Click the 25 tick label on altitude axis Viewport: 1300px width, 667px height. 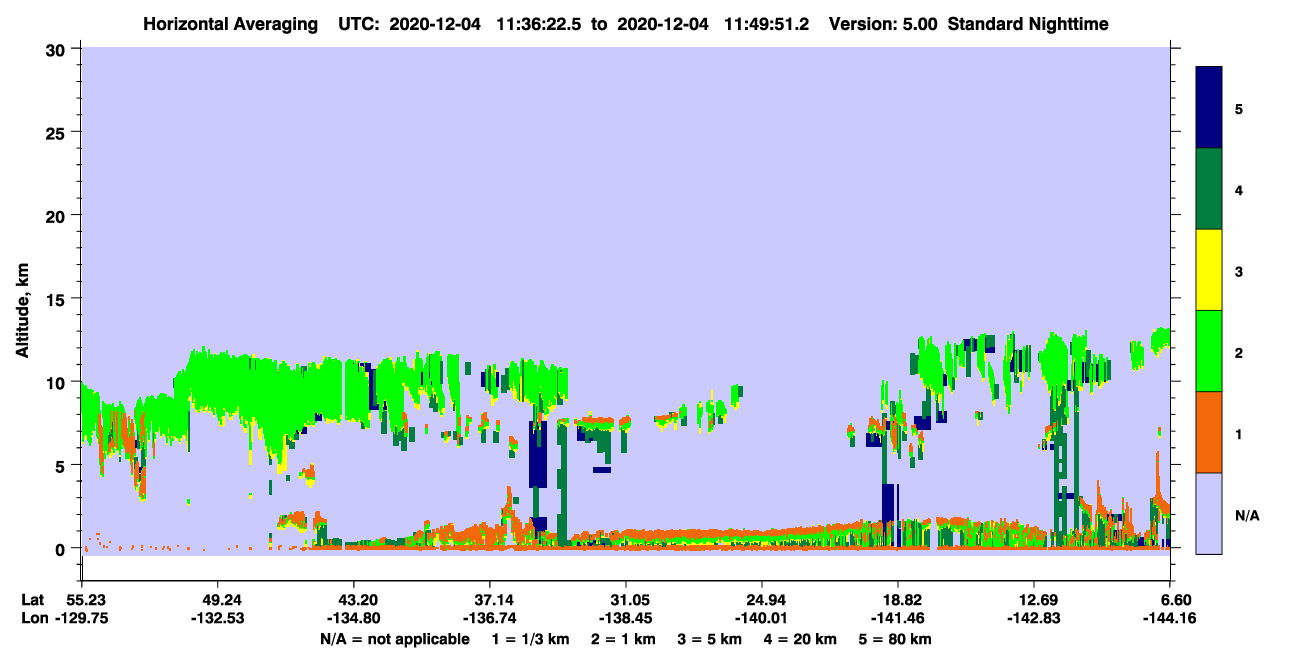click(x=58, y=132)
